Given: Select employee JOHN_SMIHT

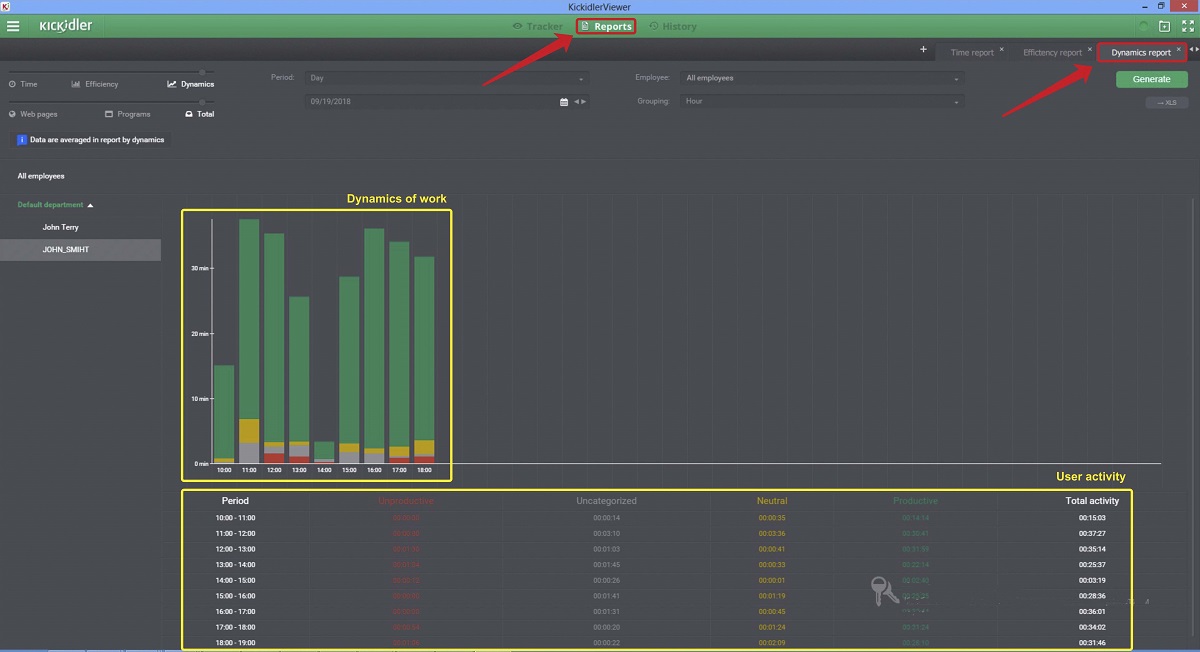Looking at the screenshot, I should (x=80, y=249).
